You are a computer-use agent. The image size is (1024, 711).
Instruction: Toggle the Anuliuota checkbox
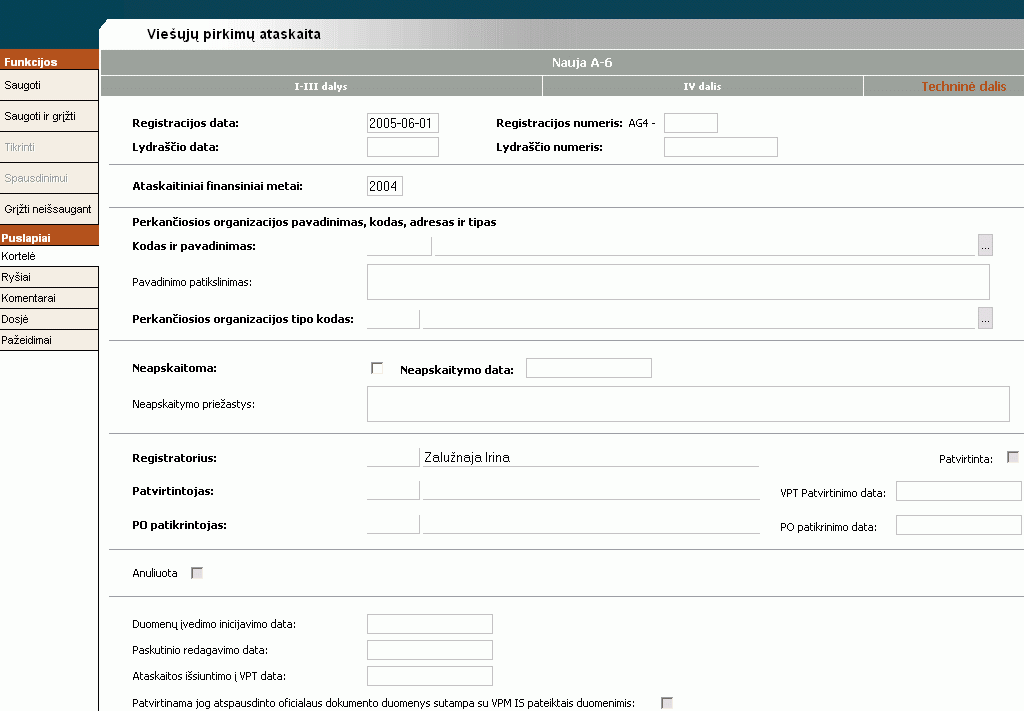[x=197, y=573]
